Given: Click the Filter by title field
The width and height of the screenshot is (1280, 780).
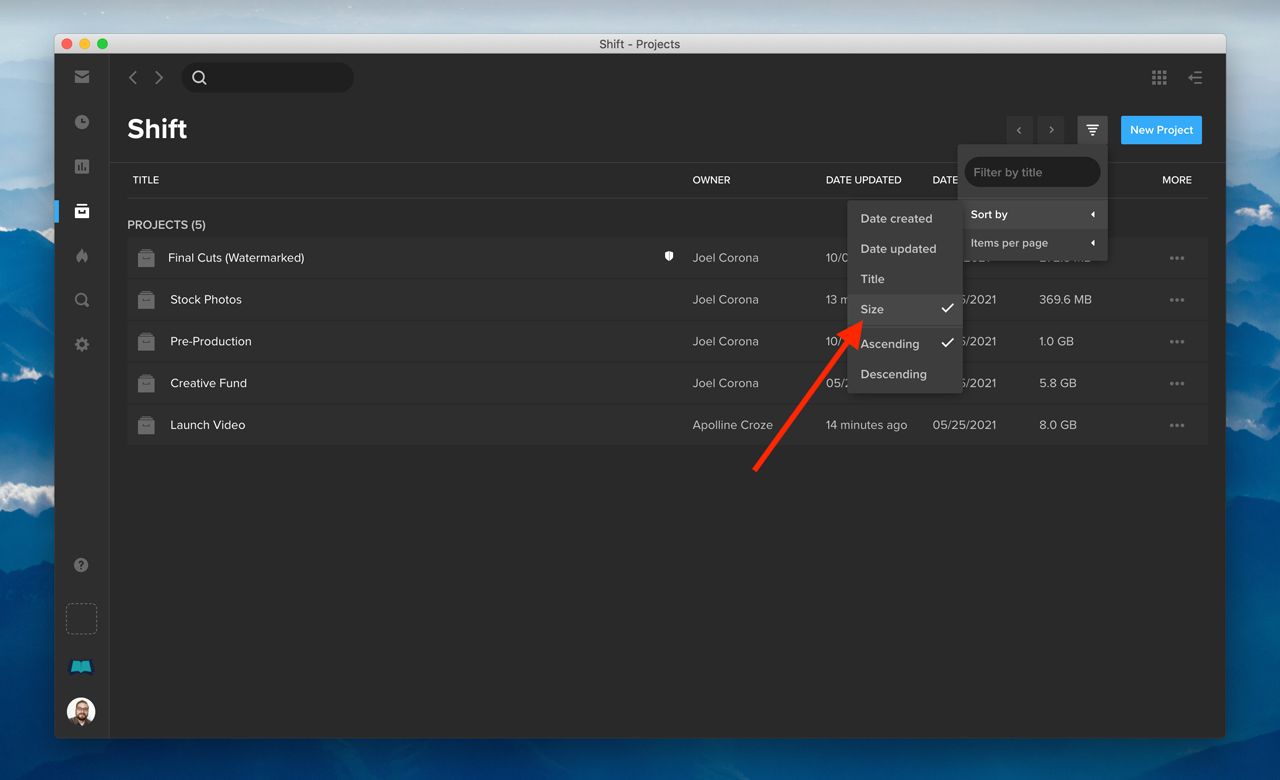Looking at the screenshot, I should coord(1032,172).
